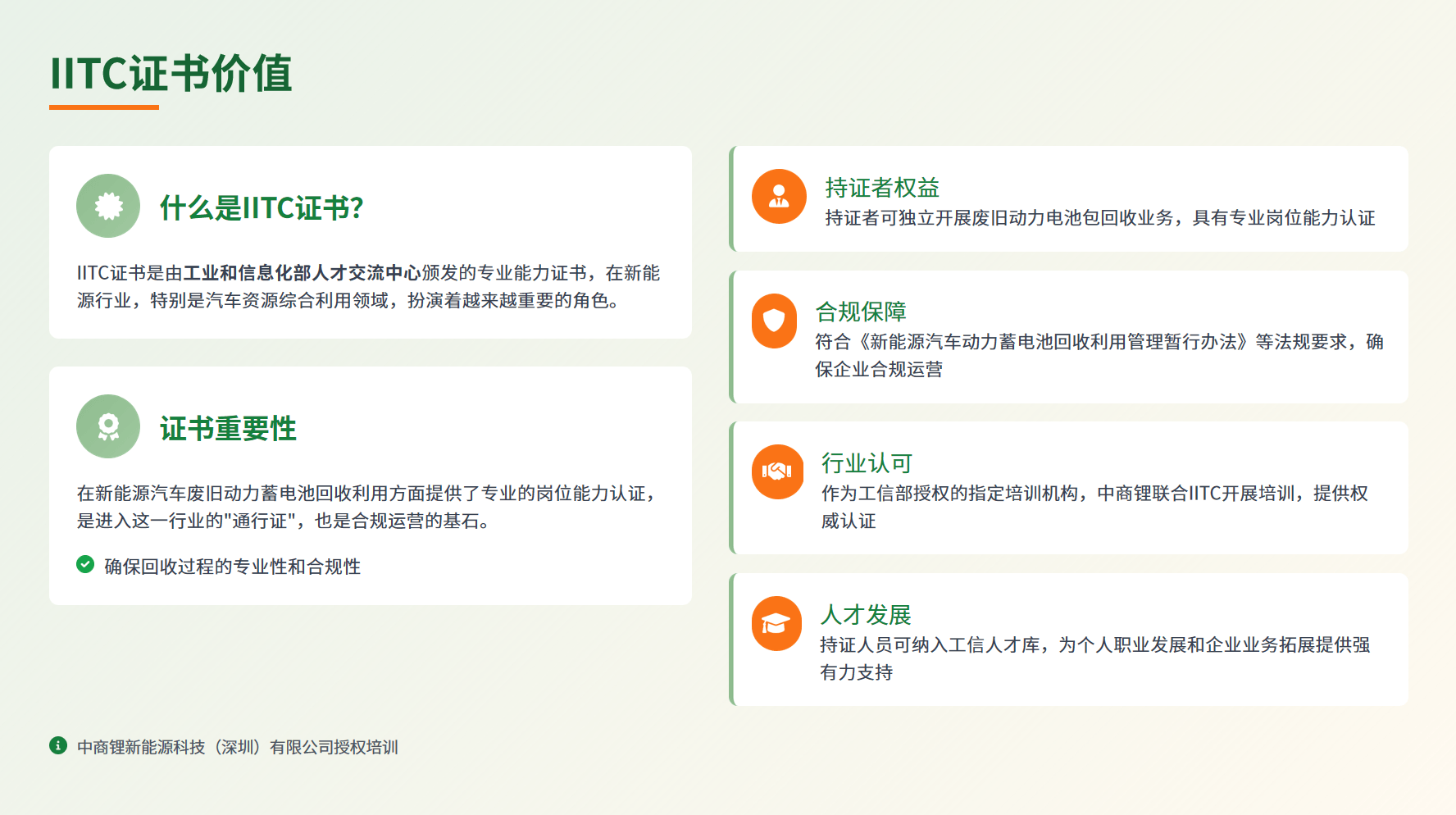Select the award ribbon icon beside 证书重要性

click(x=108, y=426)
